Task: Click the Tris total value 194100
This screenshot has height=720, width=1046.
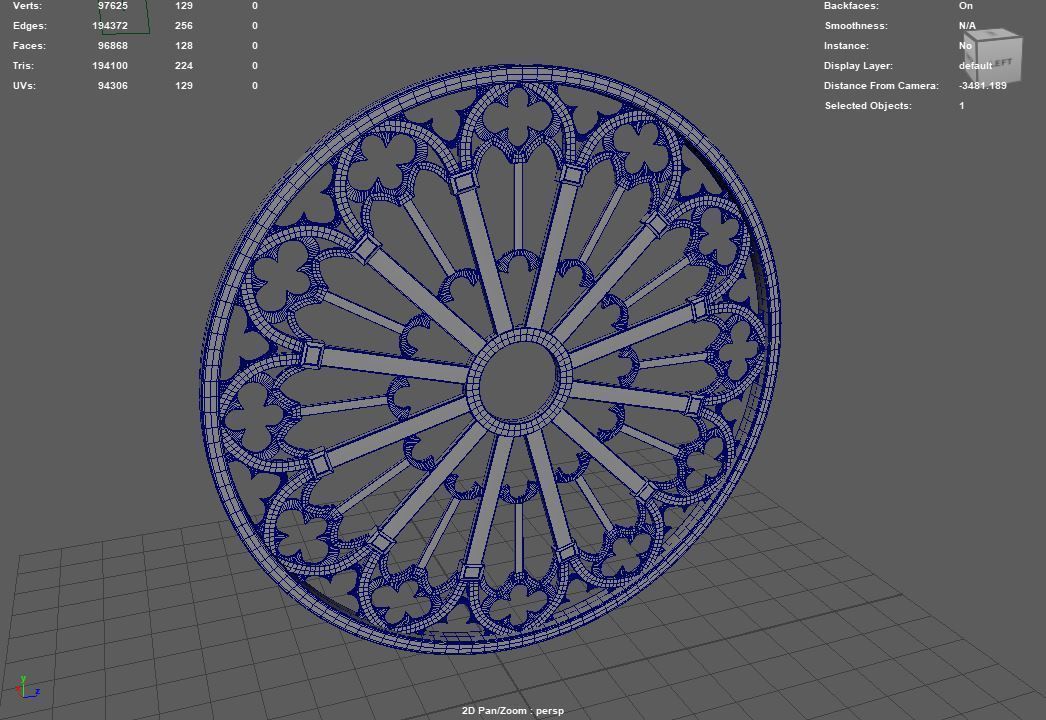Action: [x=110, y=65]
